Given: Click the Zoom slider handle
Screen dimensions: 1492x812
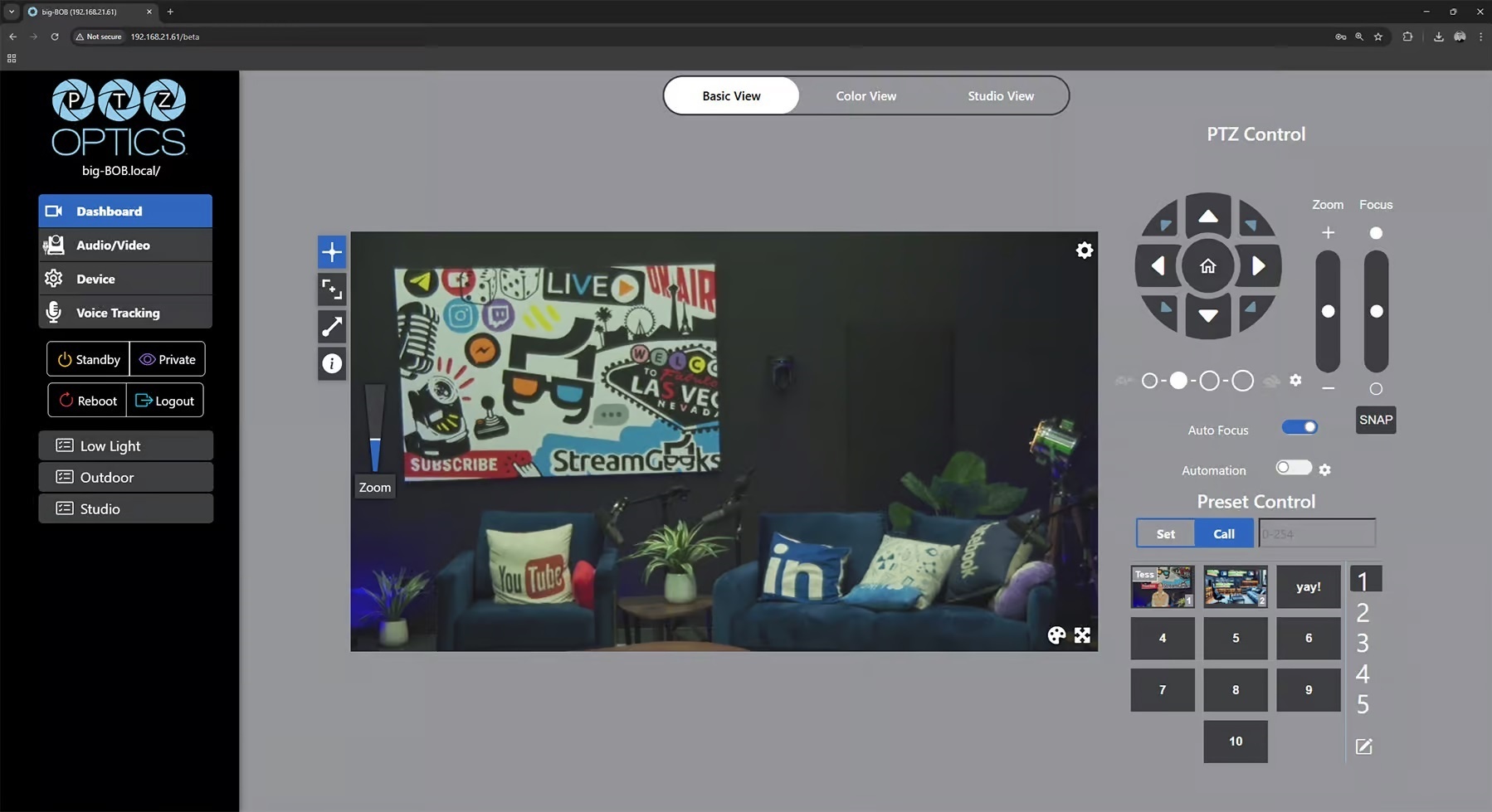Looking at the screenshot, I should coord(1328,311).
